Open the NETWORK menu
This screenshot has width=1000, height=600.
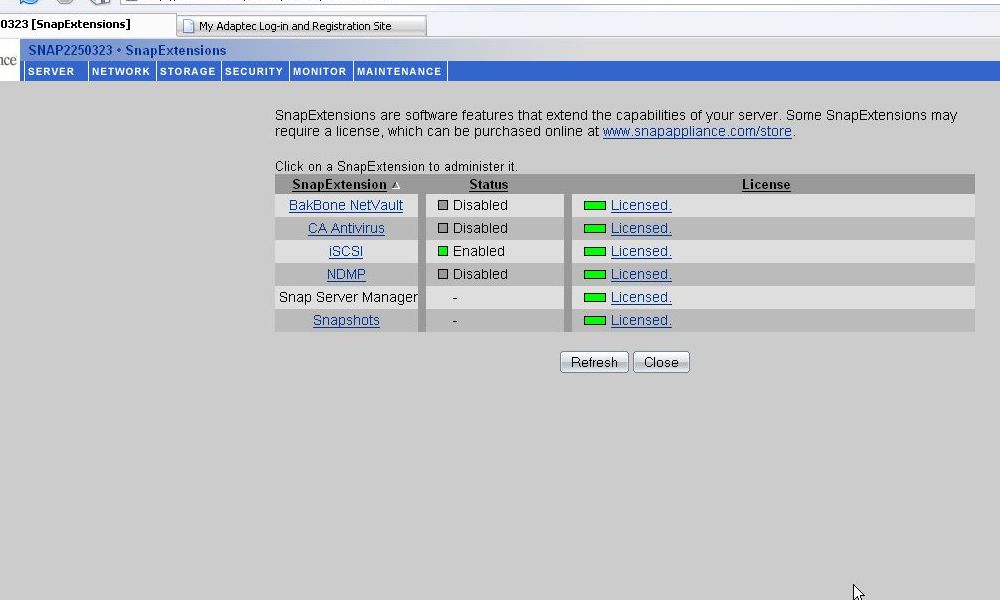click(x=121, y=71)
